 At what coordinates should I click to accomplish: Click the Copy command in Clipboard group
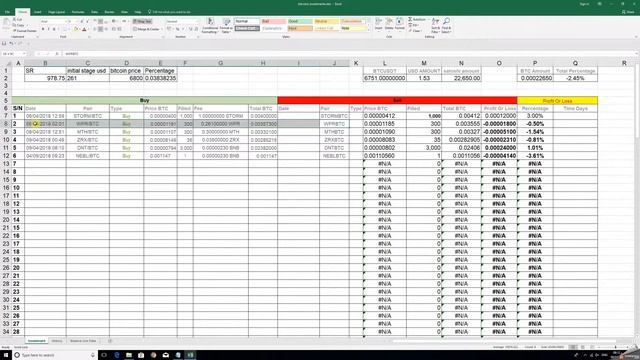[19, 25]
